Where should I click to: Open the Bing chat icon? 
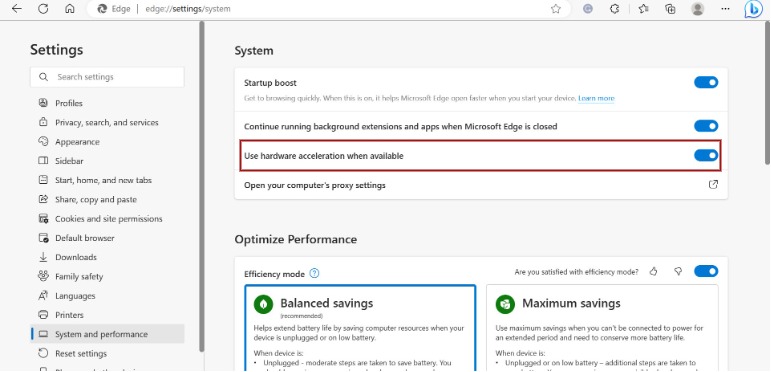tap(753, 9)
